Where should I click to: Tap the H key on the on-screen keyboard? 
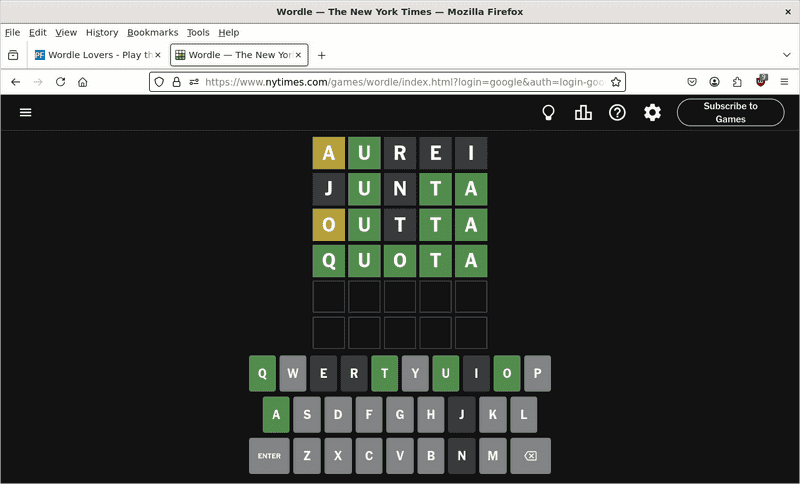click(431, 415)
